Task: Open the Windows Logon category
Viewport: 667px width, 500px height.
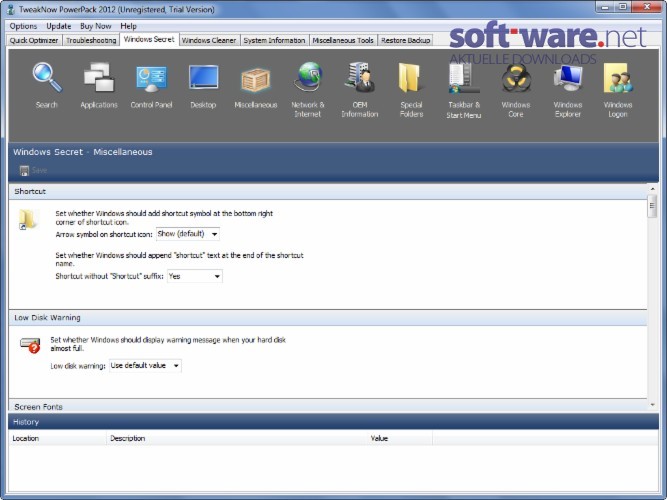Action: pyautogui.click(x=618, y=78)
